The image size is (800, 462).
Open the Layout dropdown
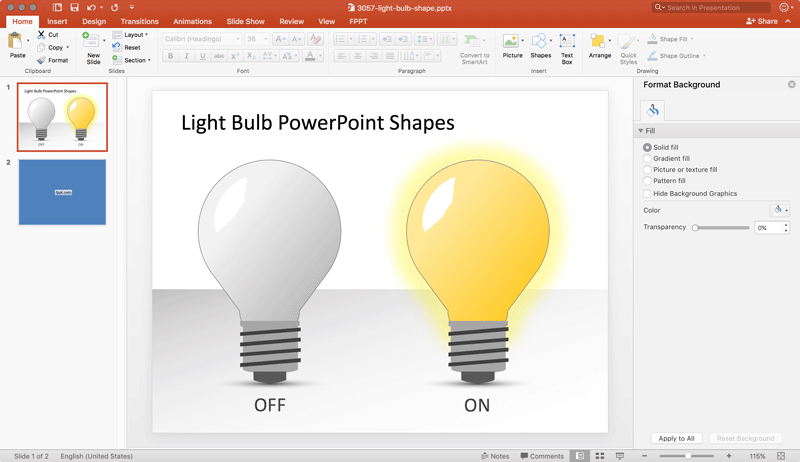tap(133, 35)
